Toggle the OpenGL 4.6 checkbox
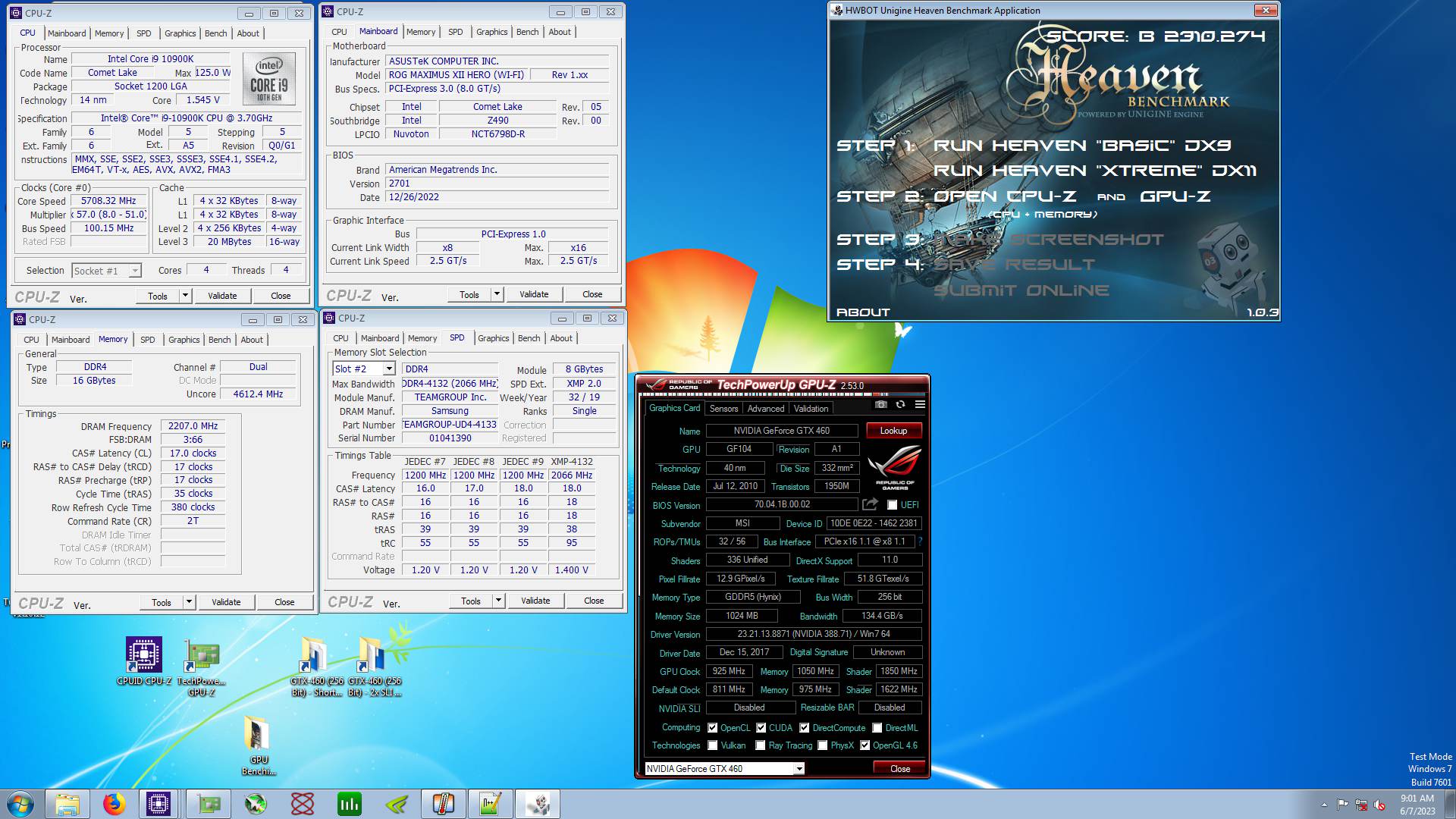 tap(864, 745)
